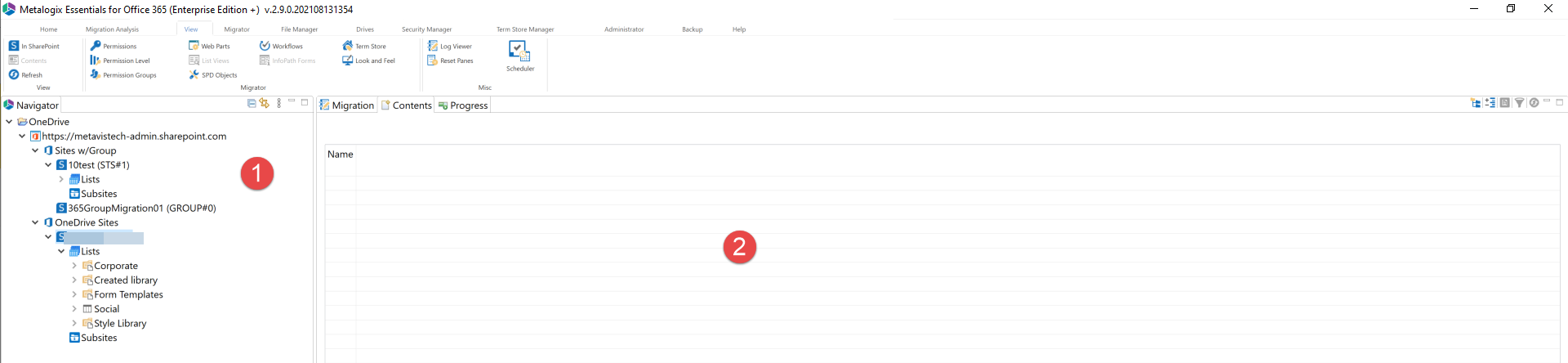Click Reset Panes in Misc group
This screenshot has height=363, width=1568.
(451, 60)
